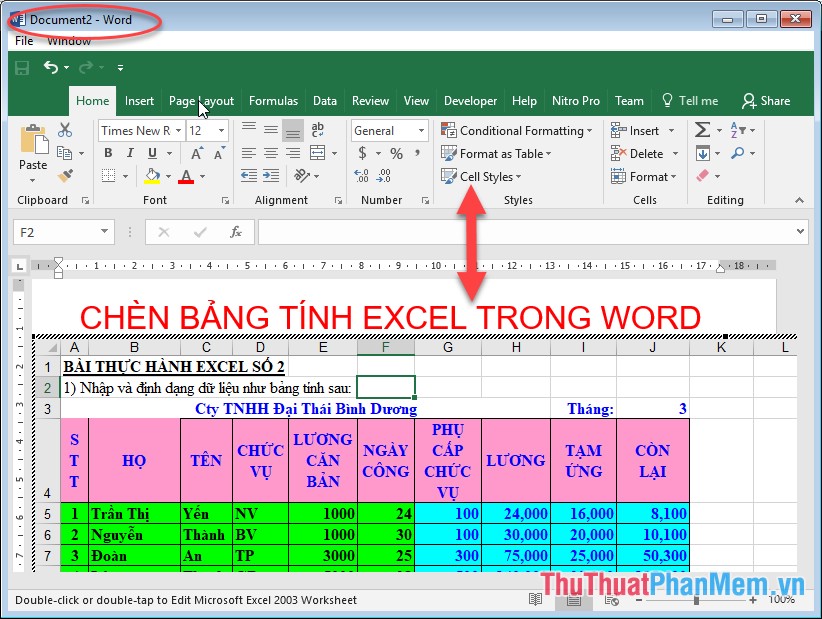Apply yellow fill color
The height and width of the screenshot is (619, 822).
152,176
